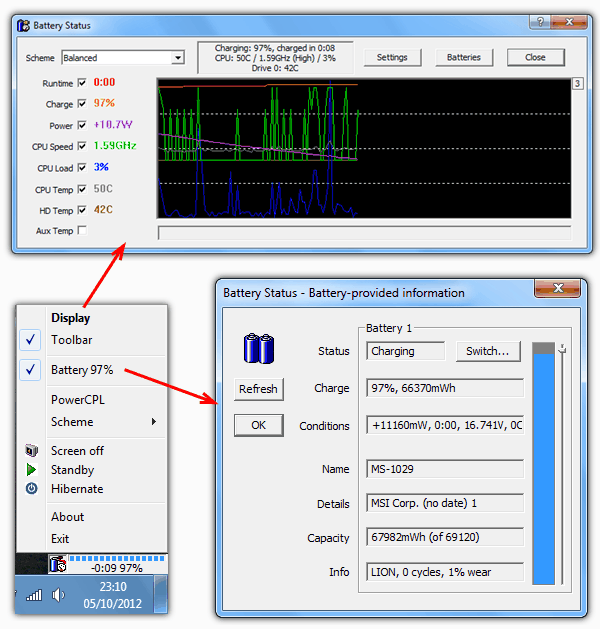Click the network signal bars tray icon

(34, 595)
